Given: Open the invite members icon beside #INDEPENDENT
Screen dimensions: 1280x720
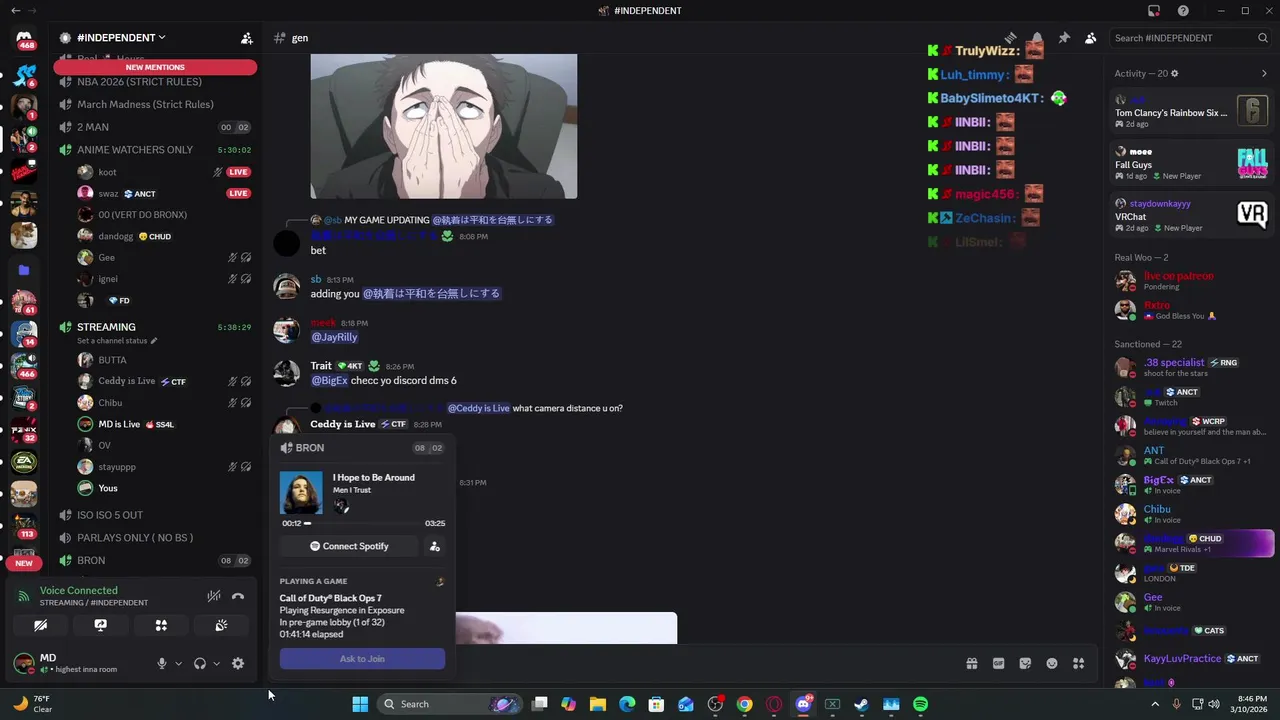Looking at the screenshot, I should [246, 38].
